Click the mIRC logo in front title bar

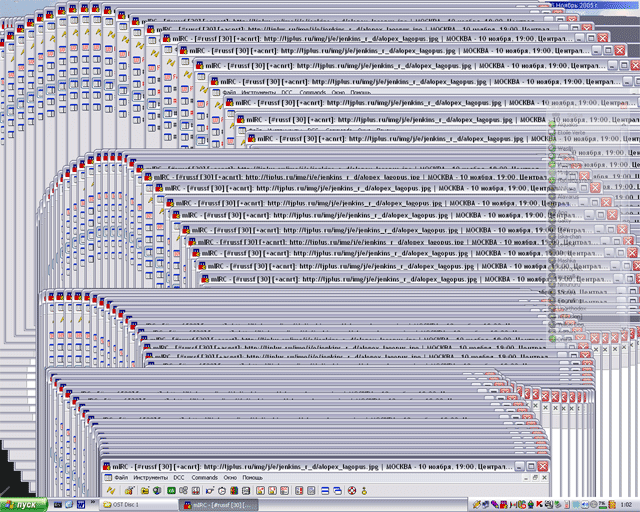(107, 466)
